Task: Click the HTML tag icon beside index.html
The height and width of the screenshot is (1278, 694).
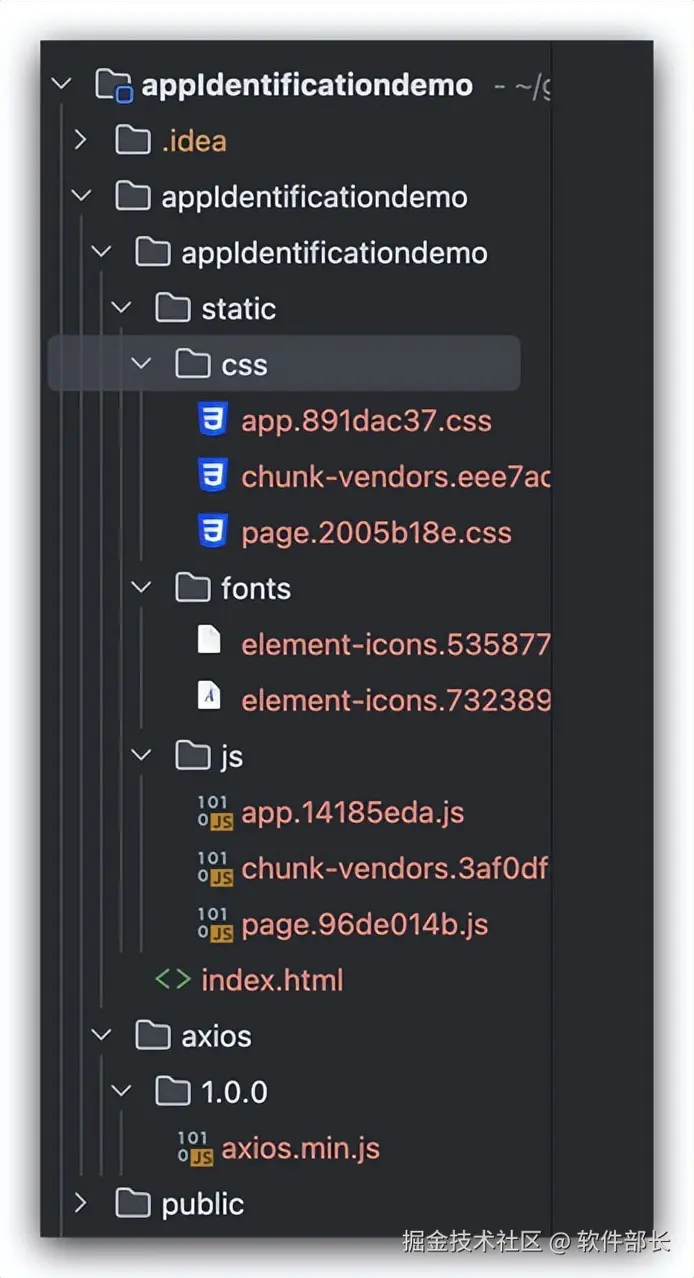Action: click(172, 980)
